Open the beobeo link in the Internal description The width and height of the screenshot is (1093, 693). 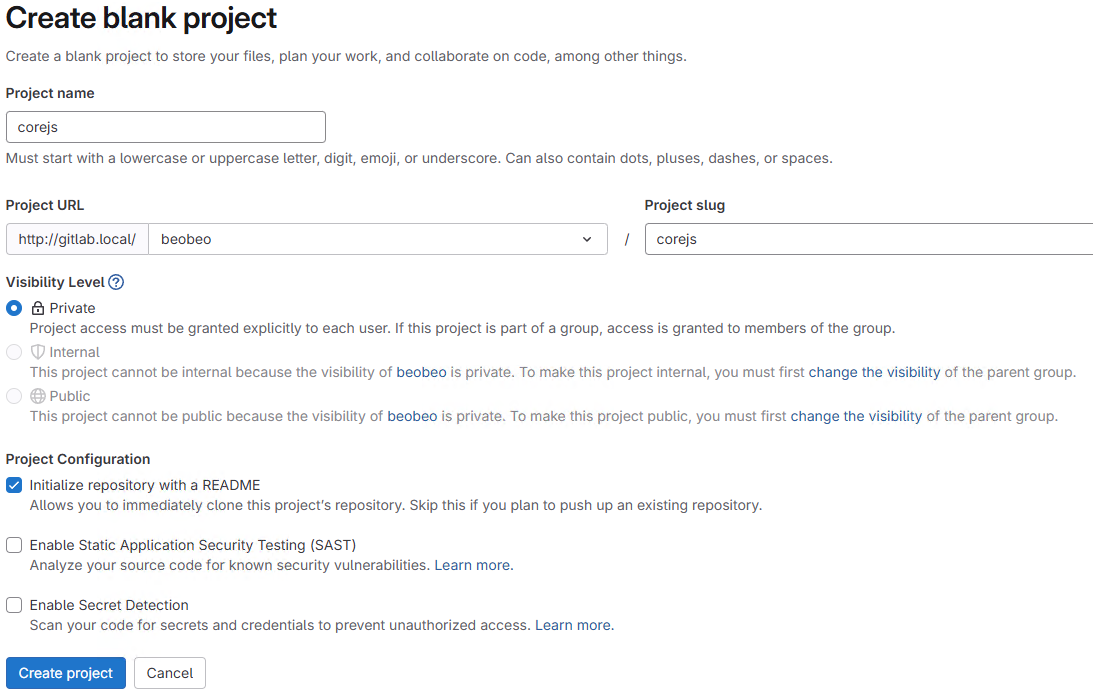(x=421, y=372)
